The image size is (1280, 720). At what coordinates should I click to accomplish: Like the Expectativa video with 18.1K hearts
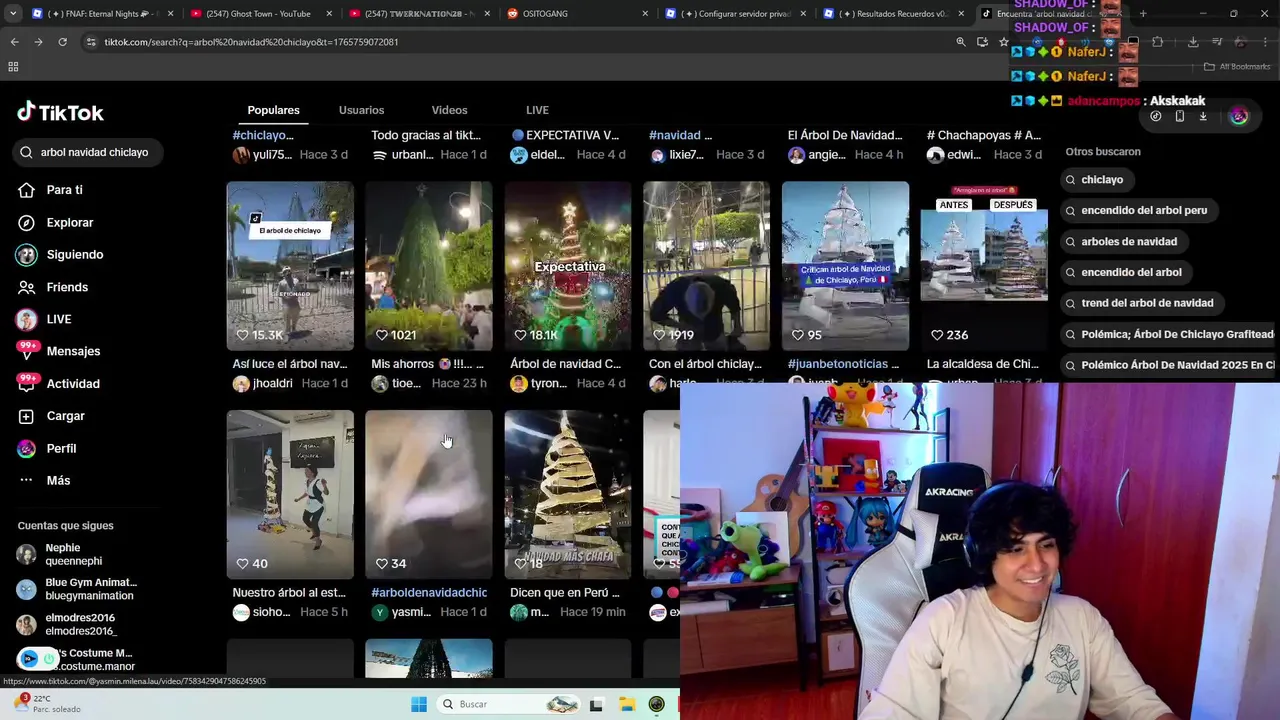(520, 335)
